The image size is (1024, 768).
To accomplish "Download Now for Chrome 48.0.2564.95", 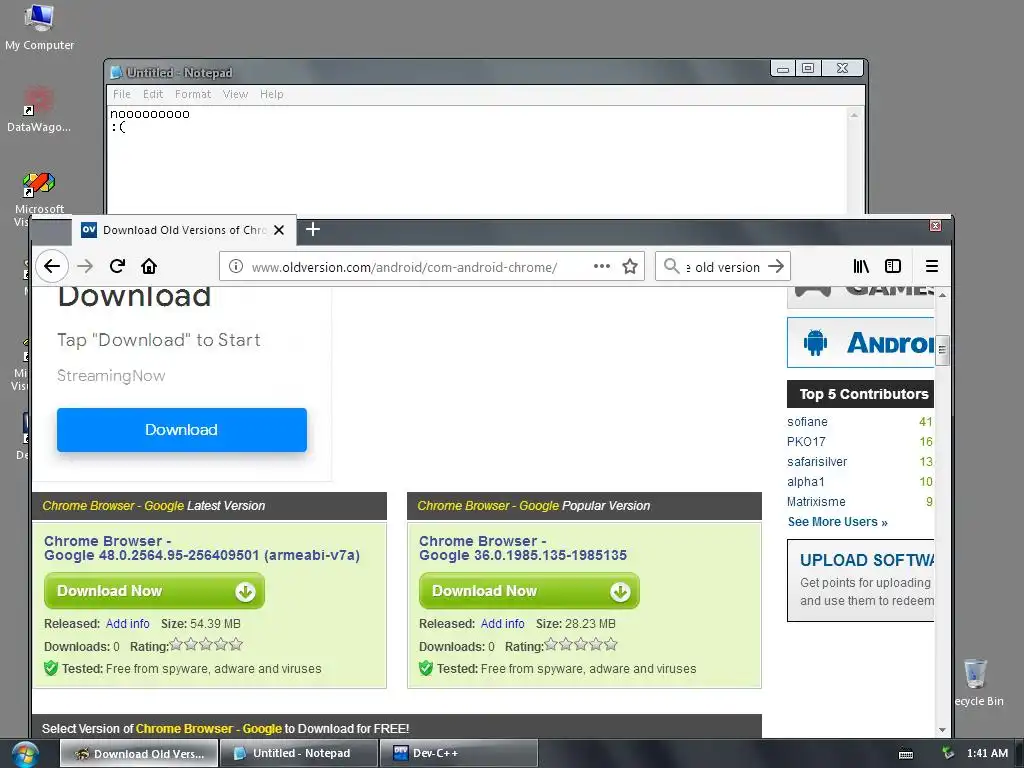I will 154,591.
